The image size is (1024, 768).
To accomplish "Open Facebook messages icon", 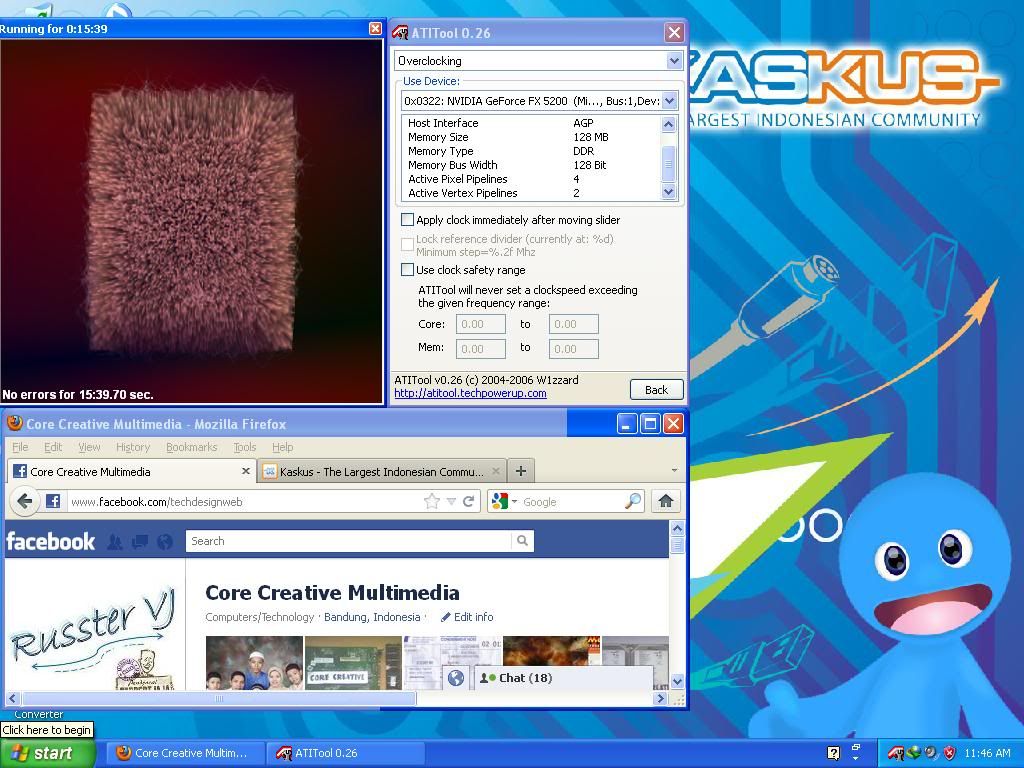I will (140, 541).
